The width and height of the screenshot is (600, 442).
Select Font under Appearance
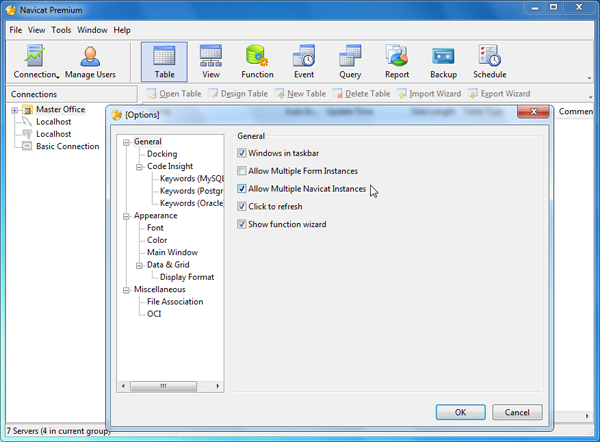click(155, 228)
